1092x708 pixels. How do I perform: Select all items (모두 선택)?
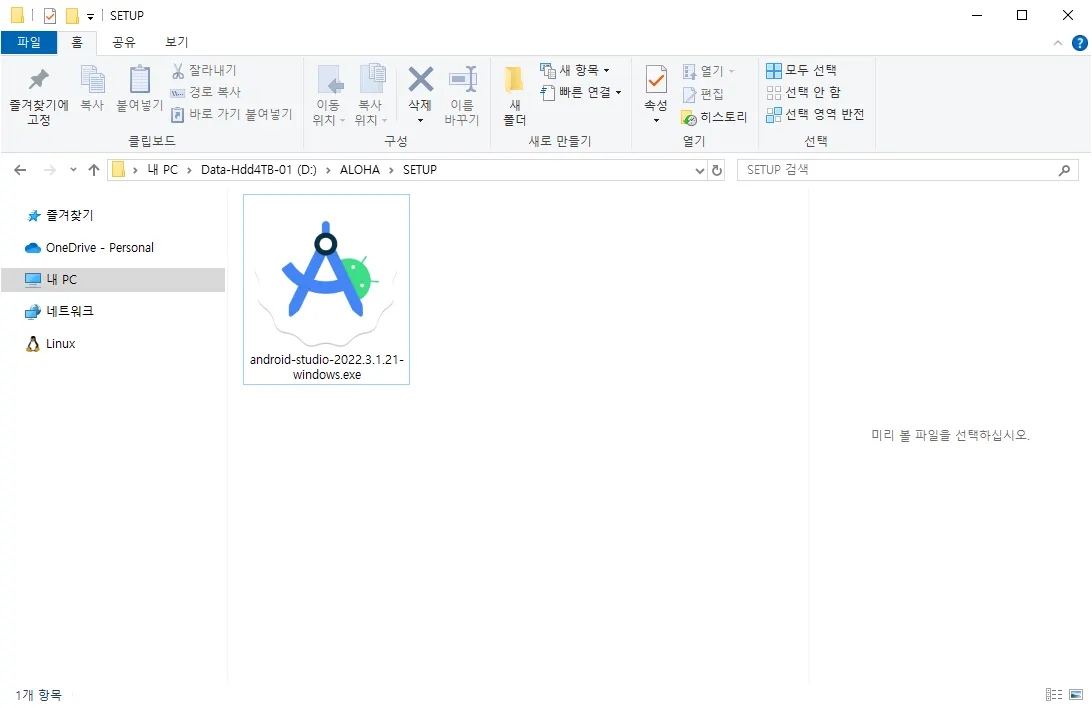tap(801, 70)
